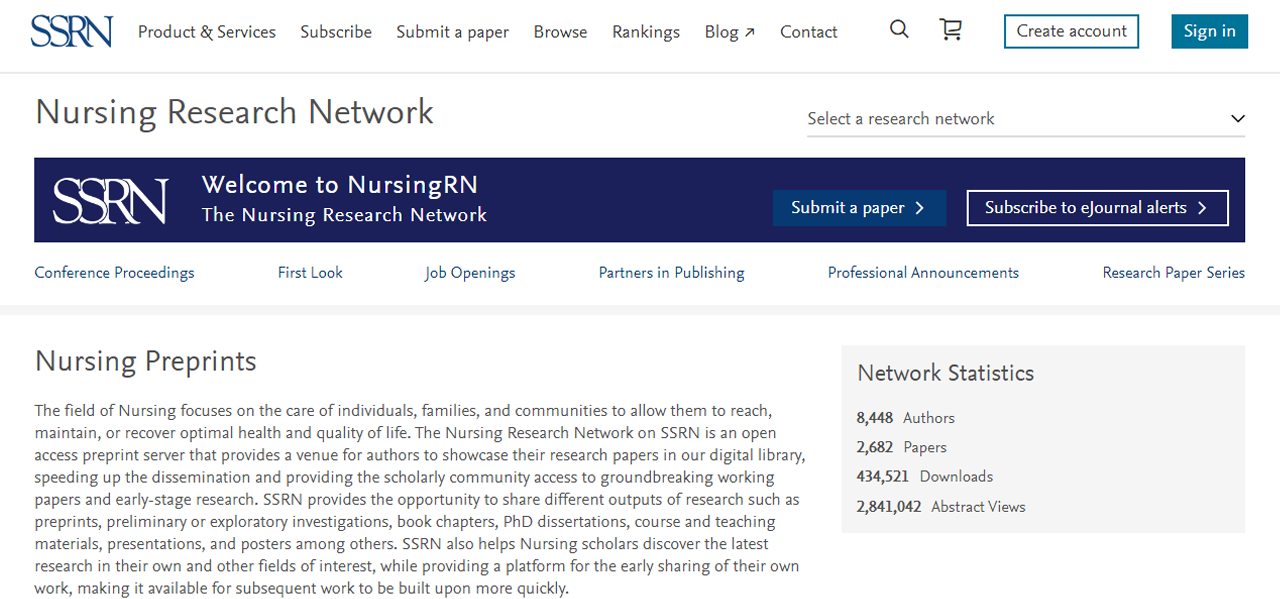
Task: Click the 8,448 Authors statistic
Action: [x=906, y=418]
